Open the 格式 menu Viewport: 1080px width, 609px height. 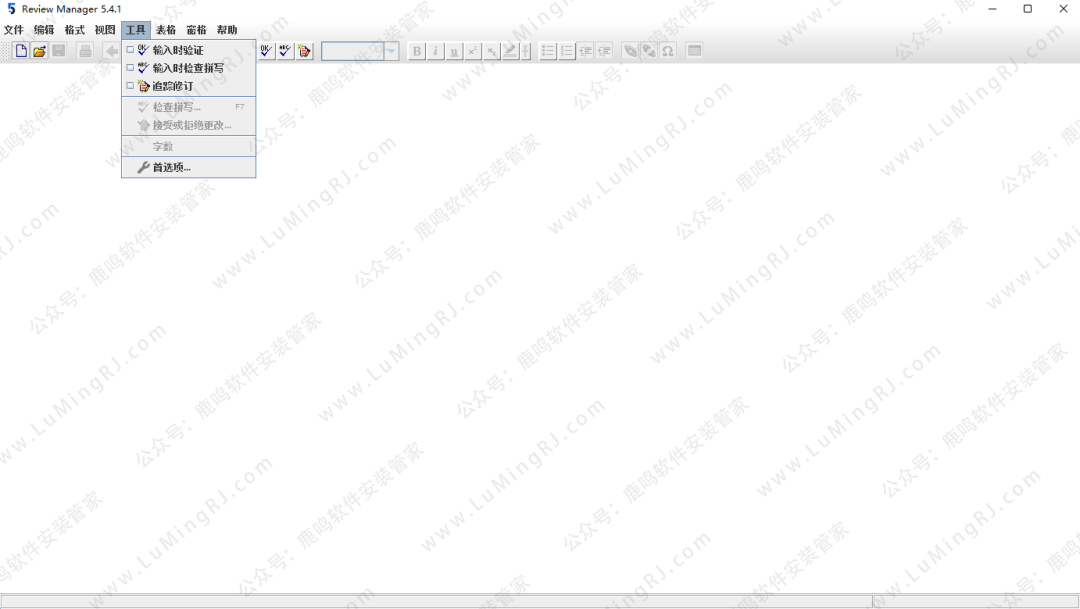[75, 30]
